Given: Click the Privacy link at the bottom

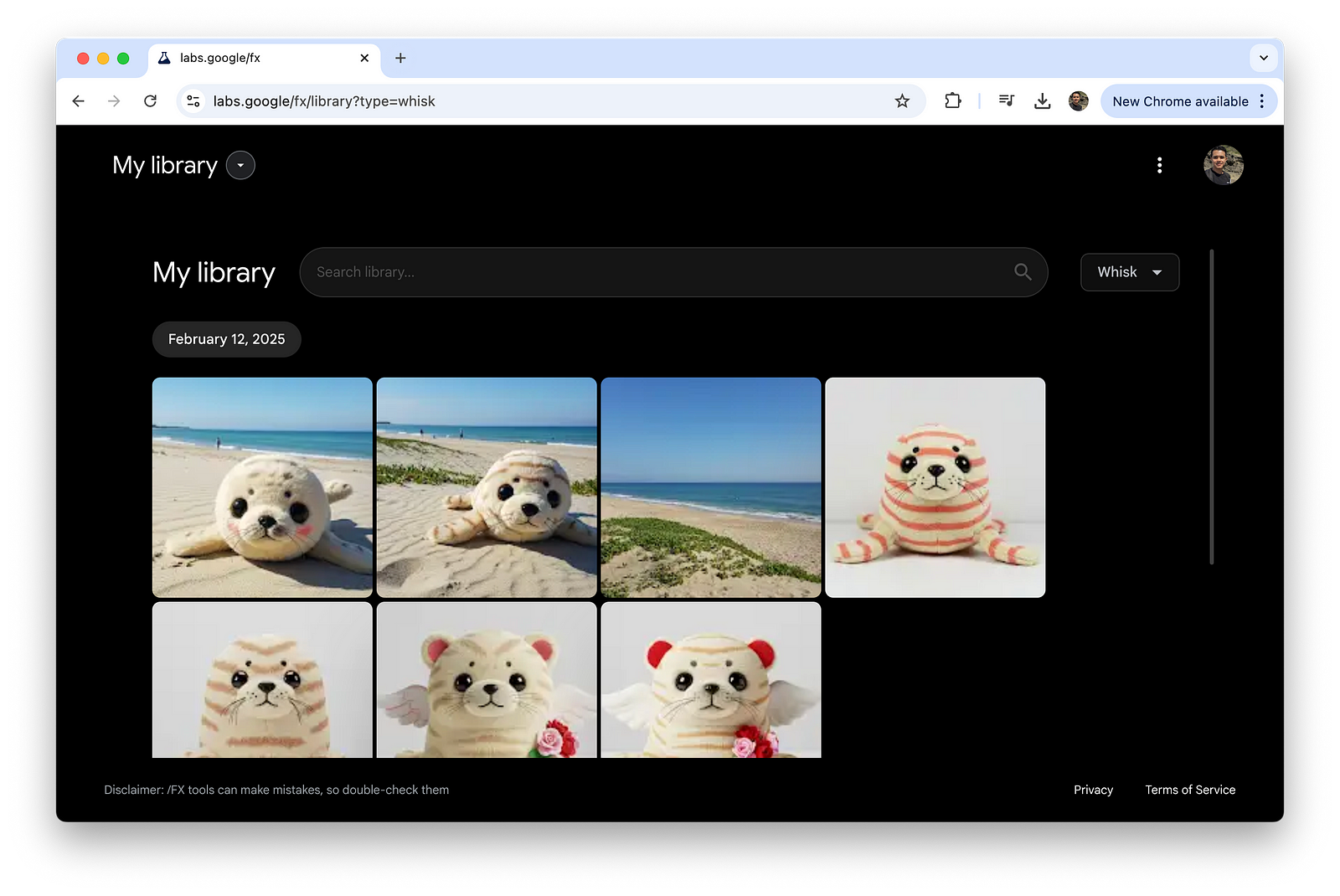Looking at the screenshot, I should pyautogui.click(x=1092, y=790).
